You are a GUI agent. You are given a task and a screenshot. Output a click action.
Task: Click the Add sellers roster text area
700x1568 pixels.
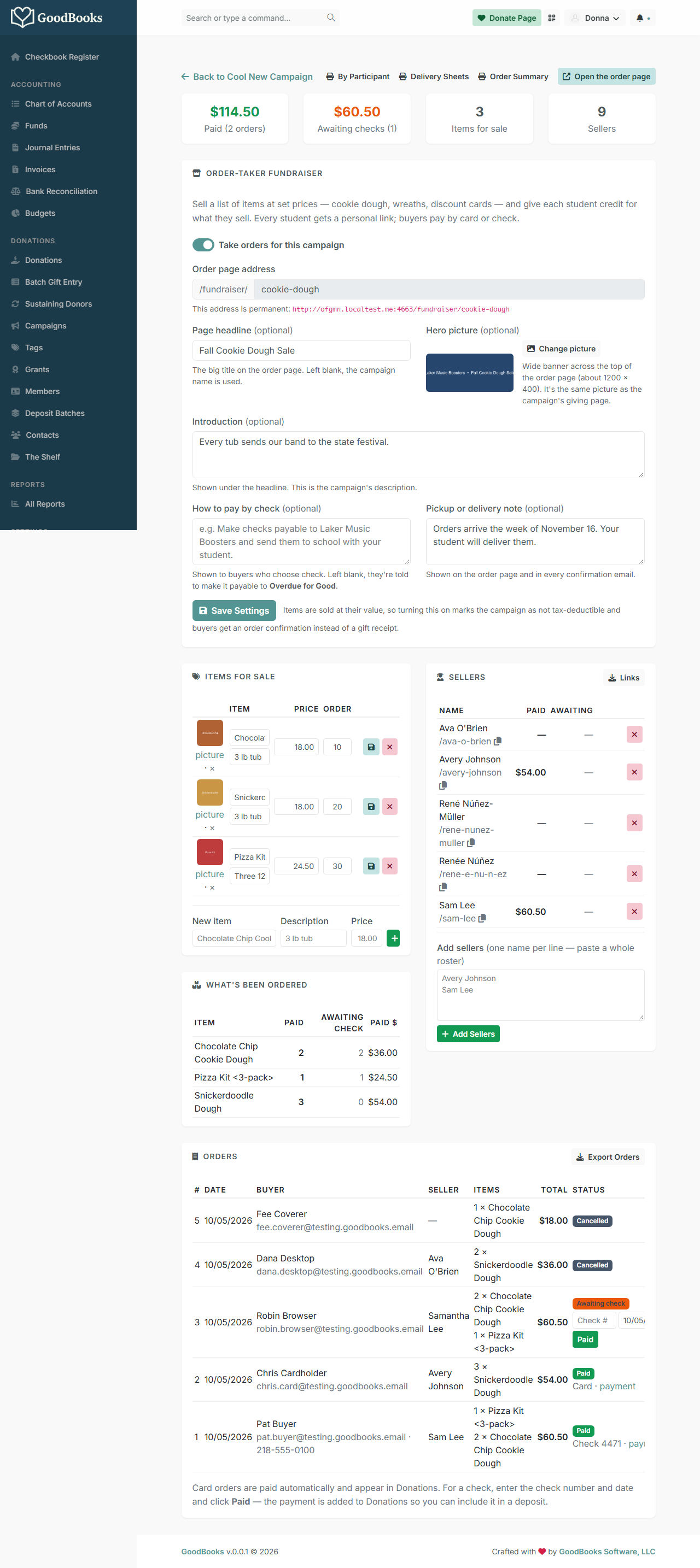[x=540, y=995]
